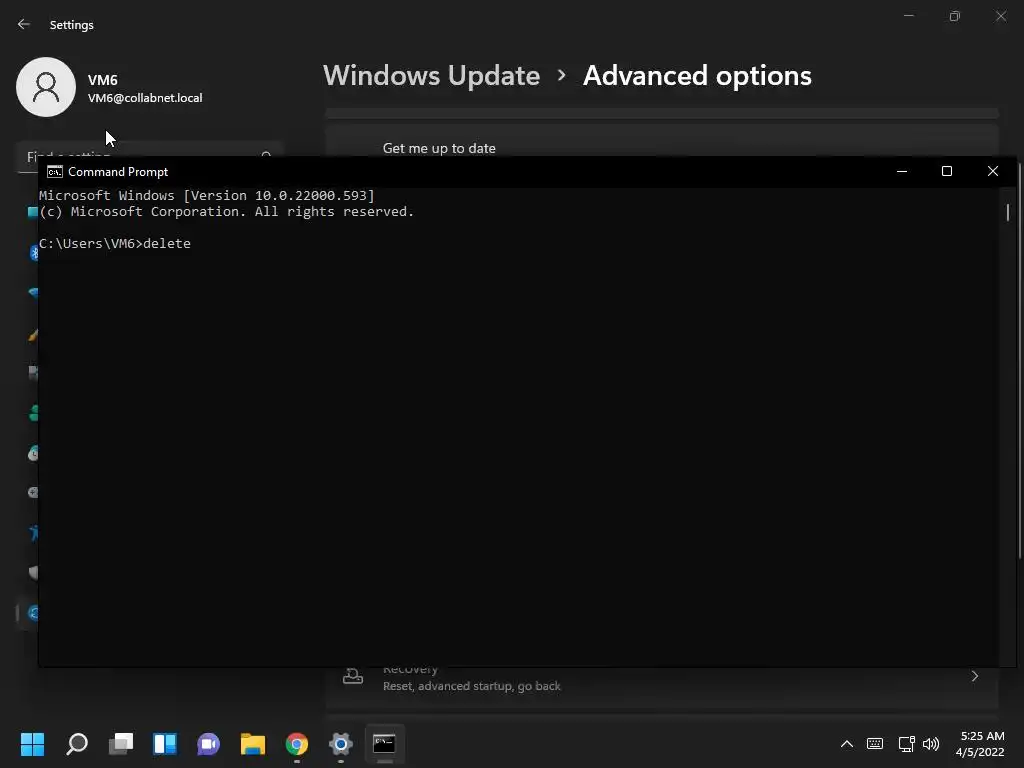Open the VM6 user account avatar
The width and height of the screenshot is (1024, 768).
point(46,87)
